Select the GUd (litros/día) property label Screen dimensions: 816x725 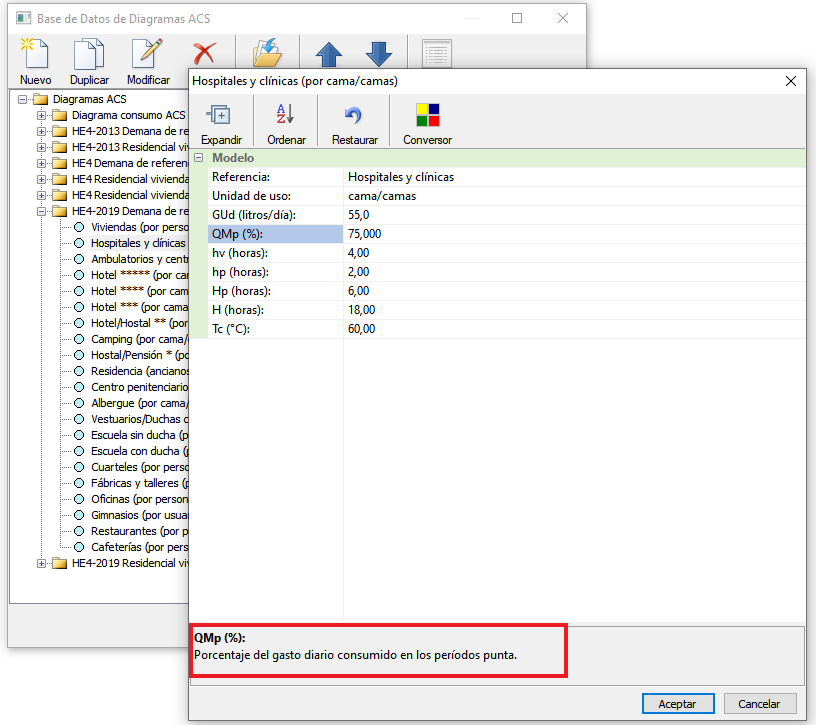pyautogui.click(x=275, y=215)
